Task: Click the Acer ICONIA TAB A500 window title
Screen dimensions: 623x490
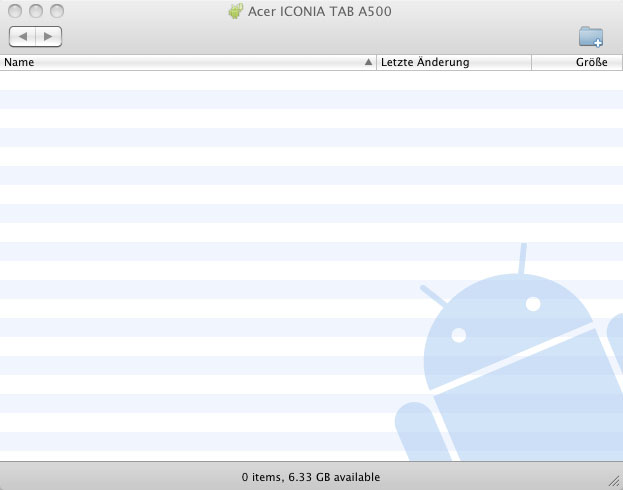Action: [319, 11]
